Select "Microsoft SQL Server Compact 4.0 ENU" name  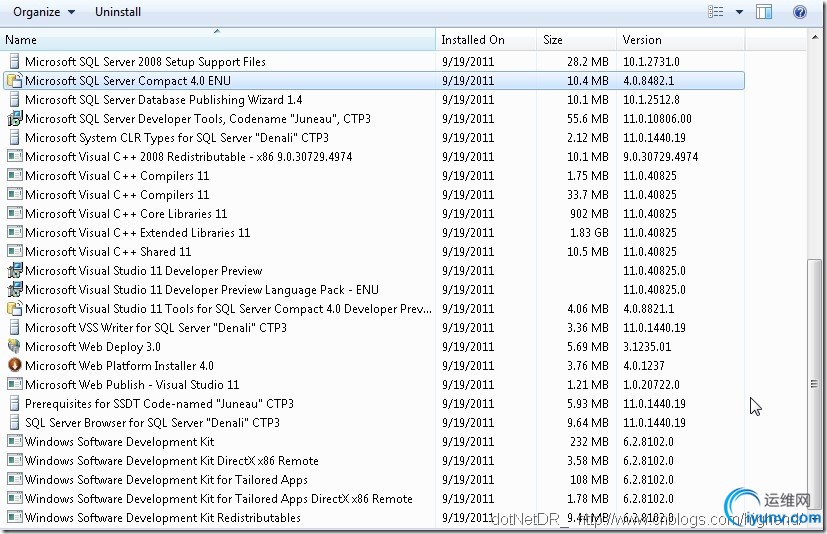[128, 81]
